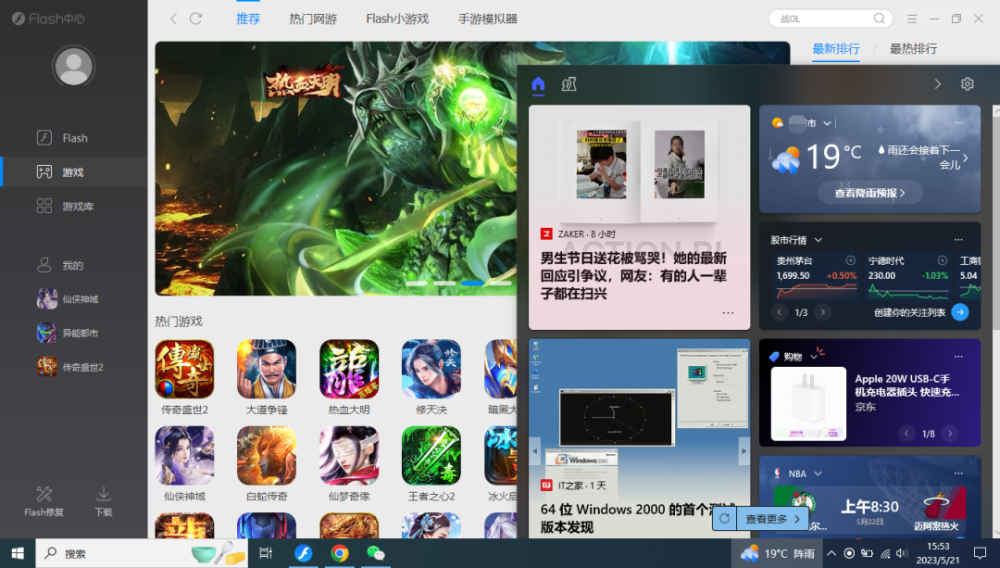Expand the NBA widget dropdown
This screenshot has height=568, width=1000.
[818, 474]
